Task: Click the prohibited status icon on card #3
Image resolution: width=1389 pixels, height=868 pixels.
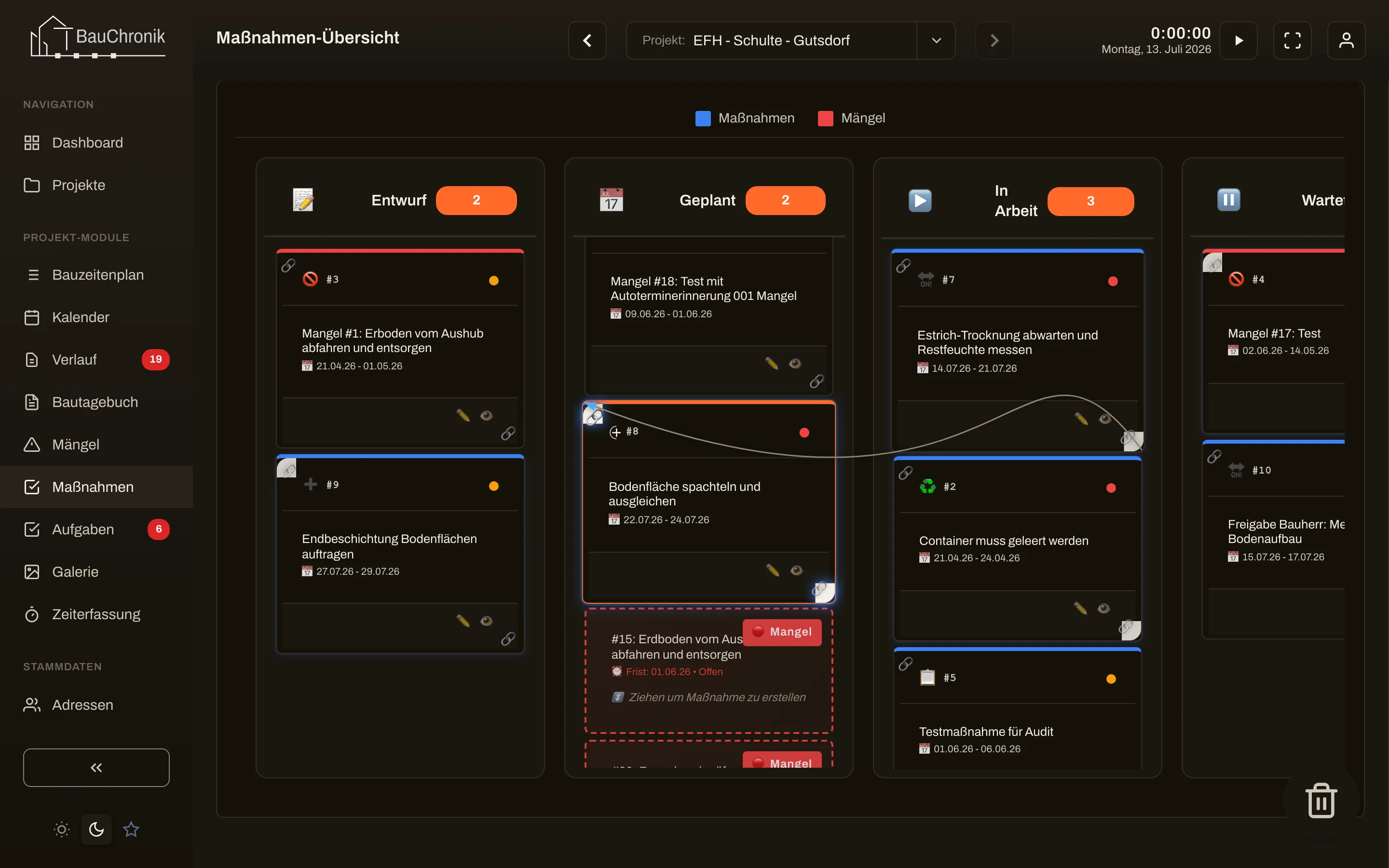Action: (310, 279)
